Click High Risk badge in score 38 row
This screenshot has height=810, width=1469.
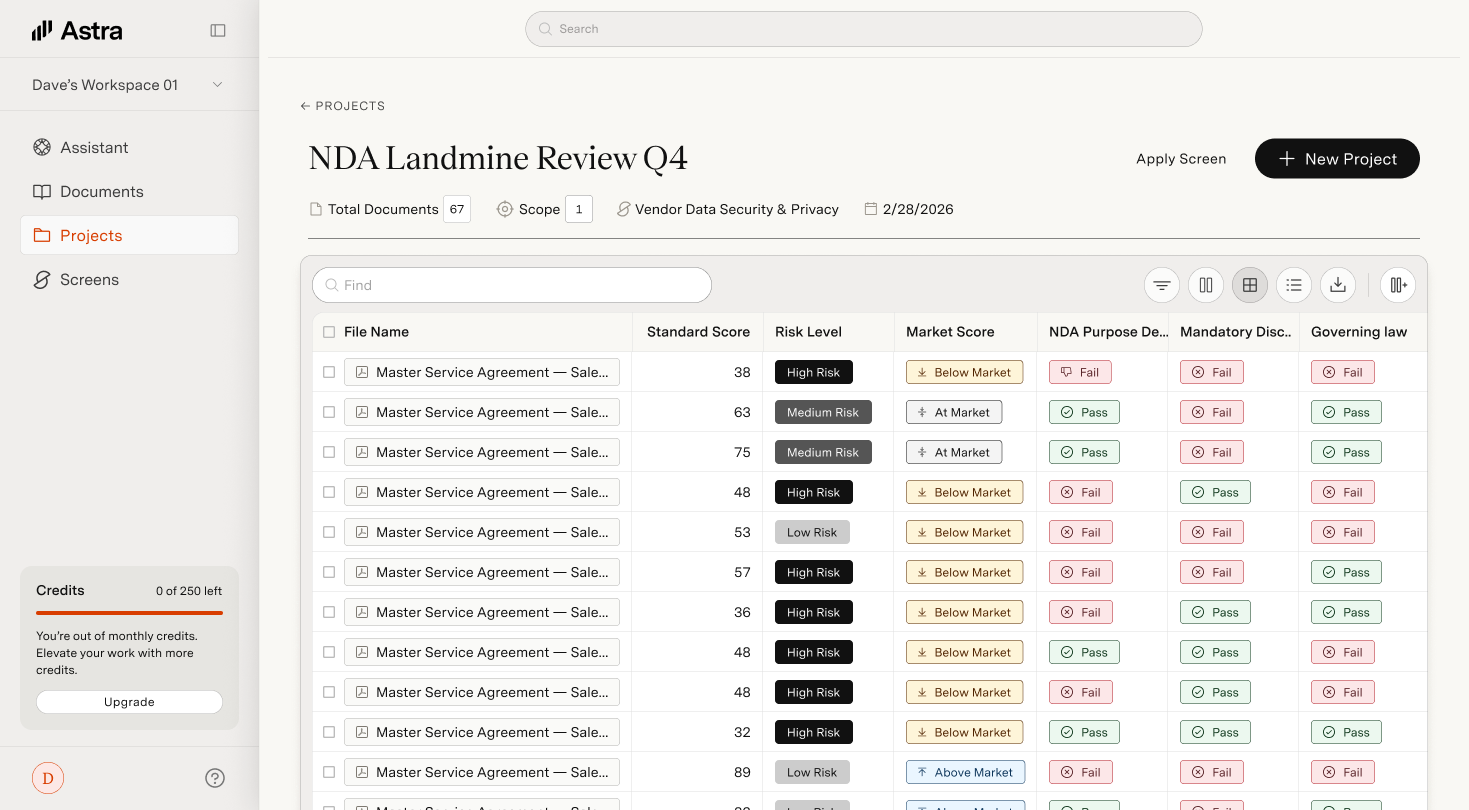tap(814, 372)
